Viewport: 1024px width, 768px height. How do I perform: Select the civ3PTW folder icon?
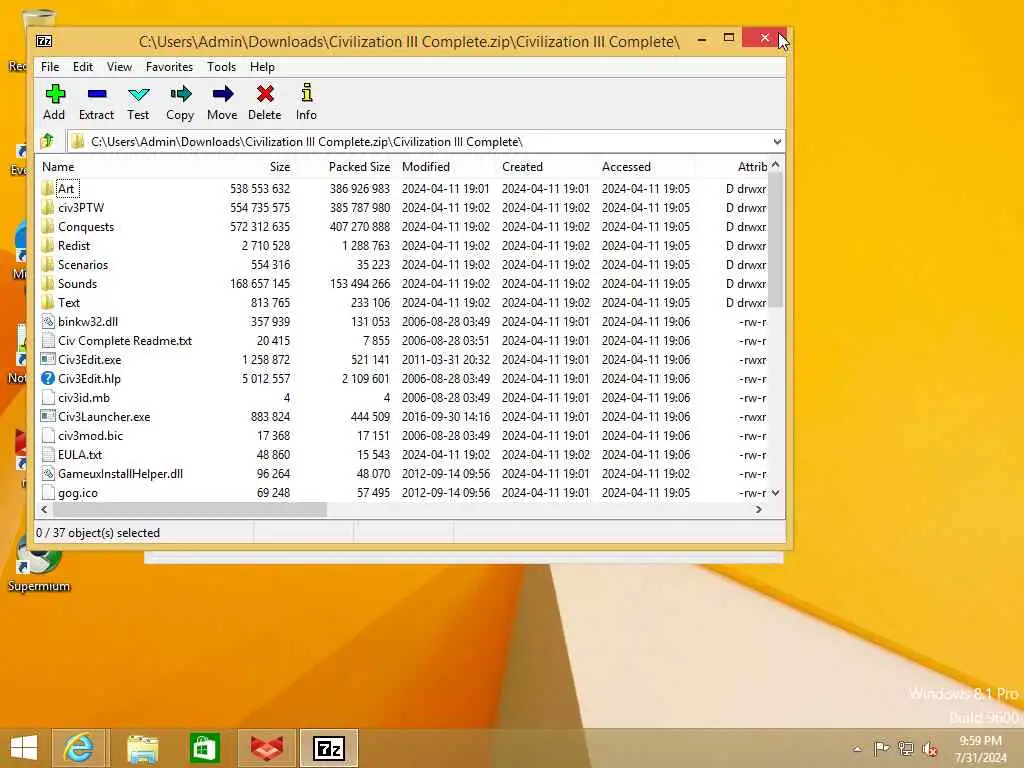pyautogui.click(x=47, y=208)
